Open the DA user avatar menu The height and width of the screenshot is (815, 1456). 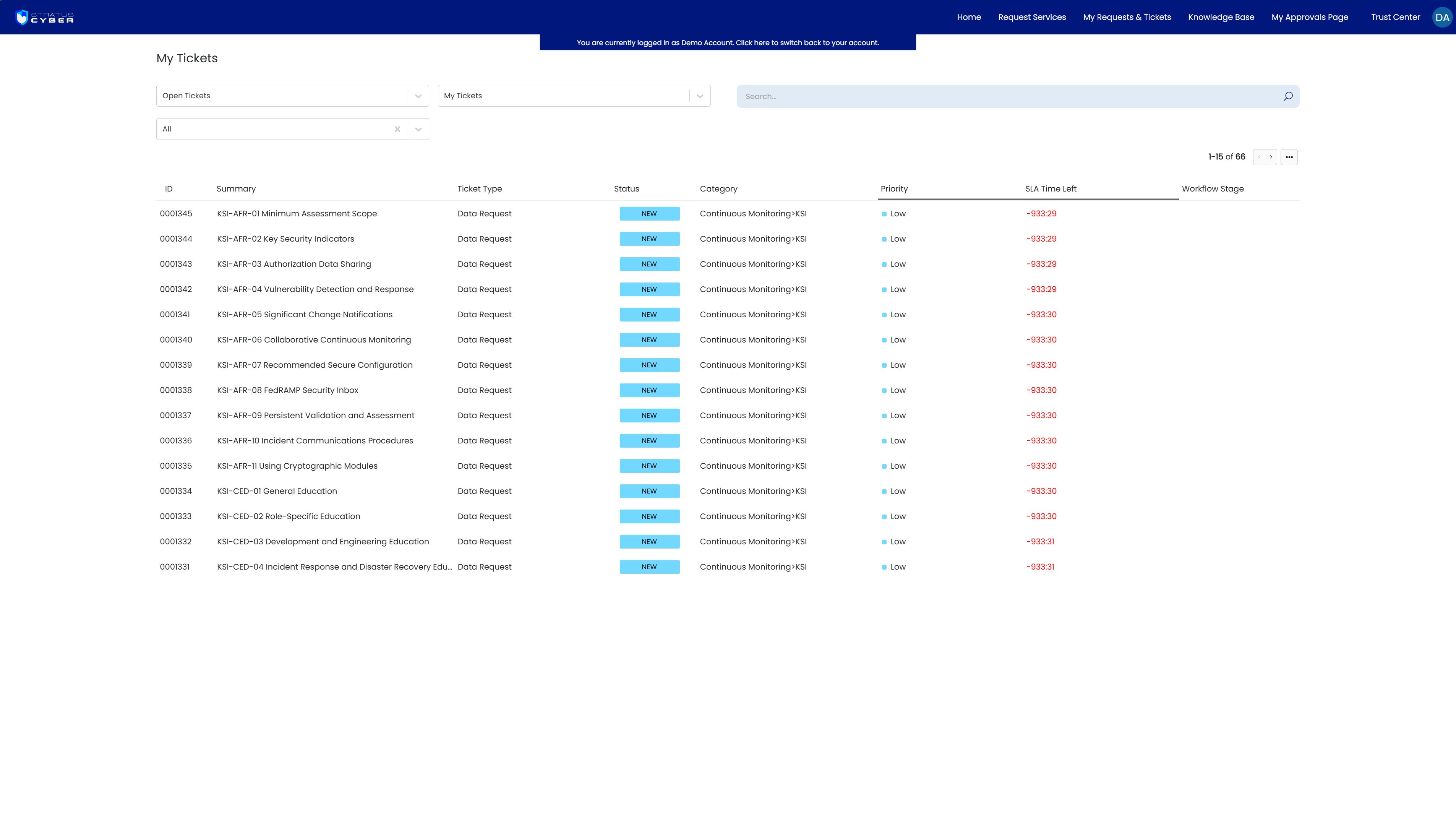tap(1442, 18)
